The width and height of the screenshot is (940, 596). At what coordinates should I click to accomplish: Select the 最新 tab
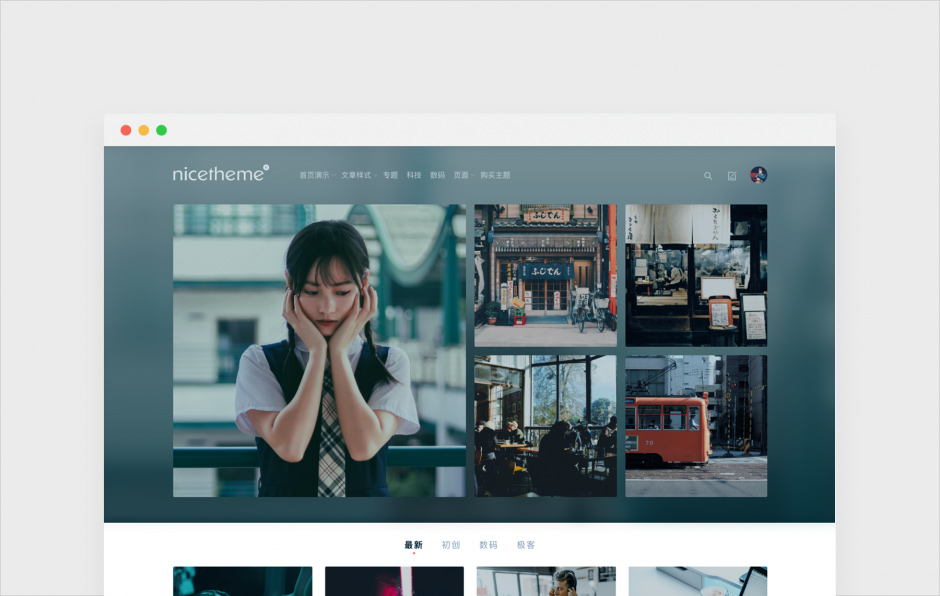click(413, 545)
